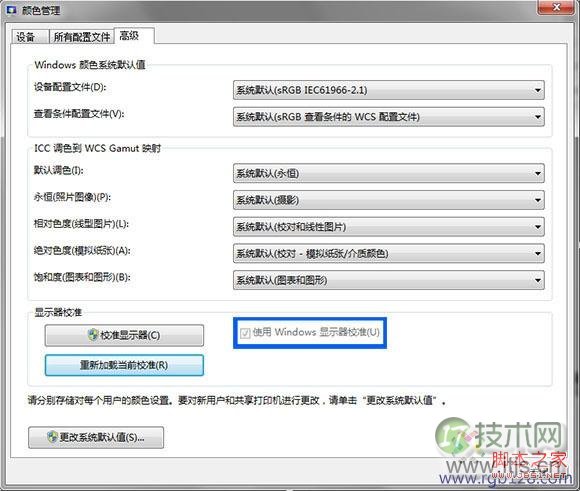Expand 查看条件配置文件 combo box
The width and height of the screenshot is (580, 491).
coord(388,117)
